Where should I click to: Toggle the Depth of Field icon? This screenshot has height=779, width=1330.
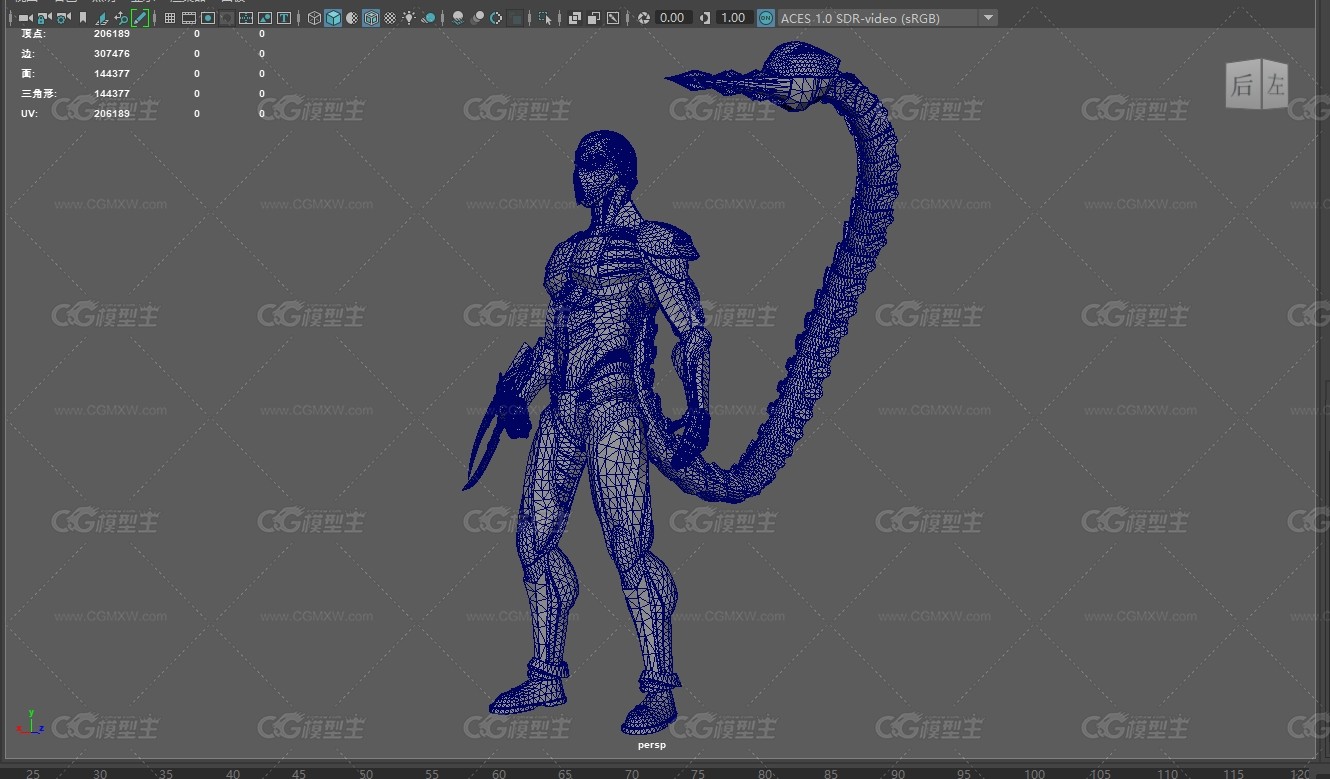coord(515,18)
